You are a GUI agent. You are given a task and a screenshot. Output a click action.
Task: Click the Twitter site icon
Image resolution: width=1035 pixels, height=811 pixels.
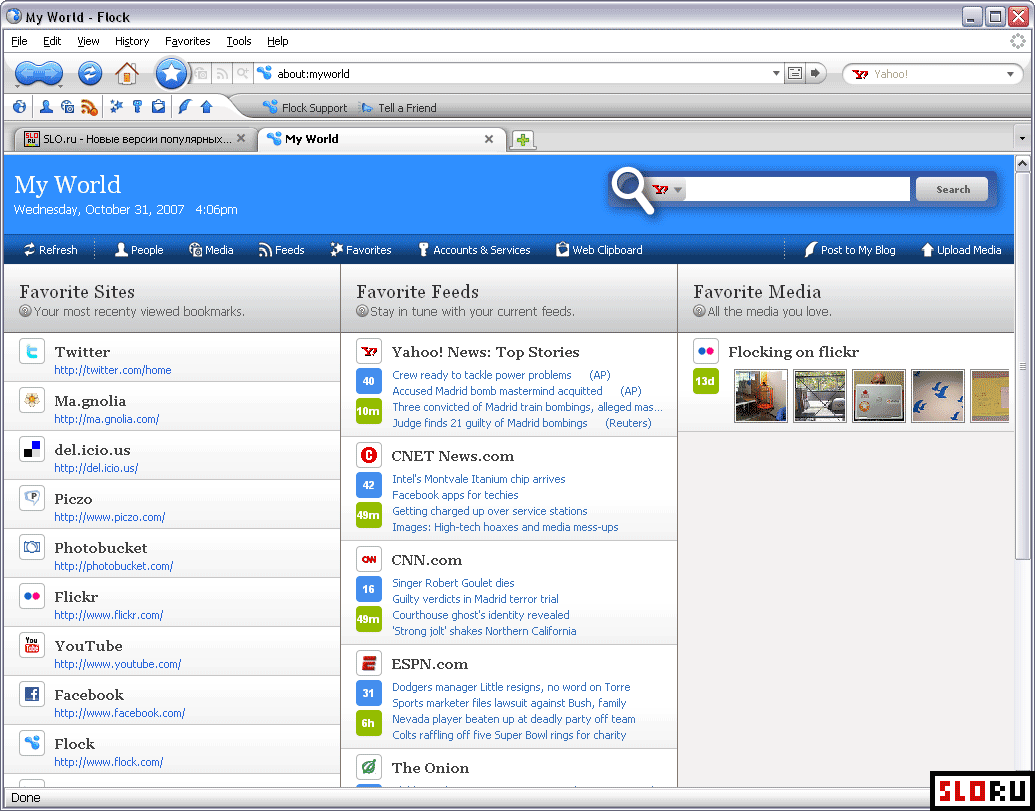pyautogui.click(x=32, y=351)
